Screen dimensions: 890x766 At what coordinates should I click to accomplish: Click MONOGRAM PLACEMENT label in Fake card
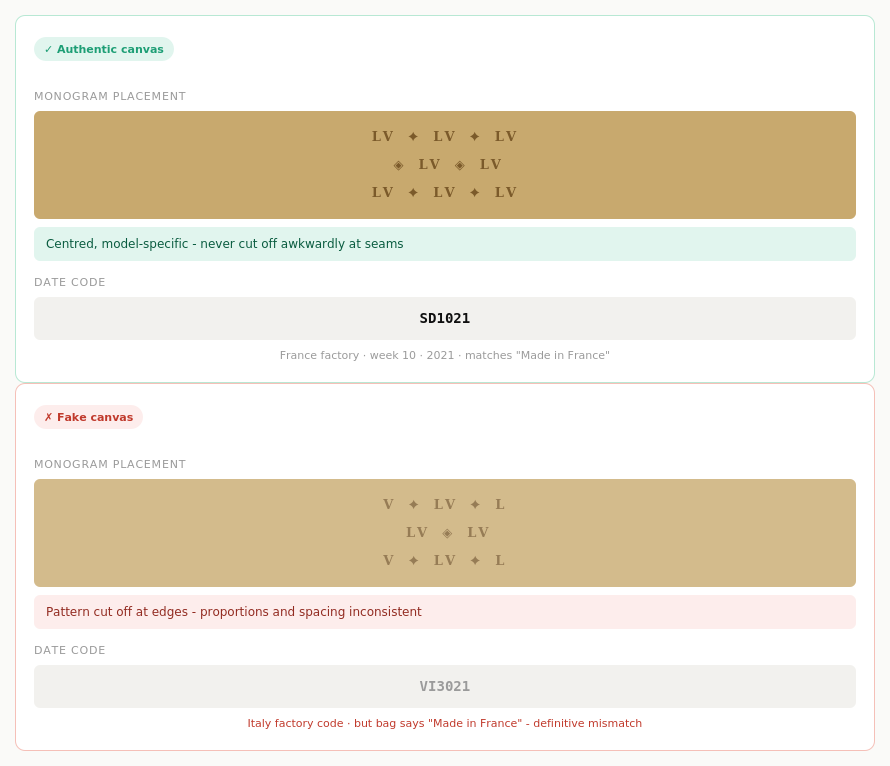[x=110, y=464]
